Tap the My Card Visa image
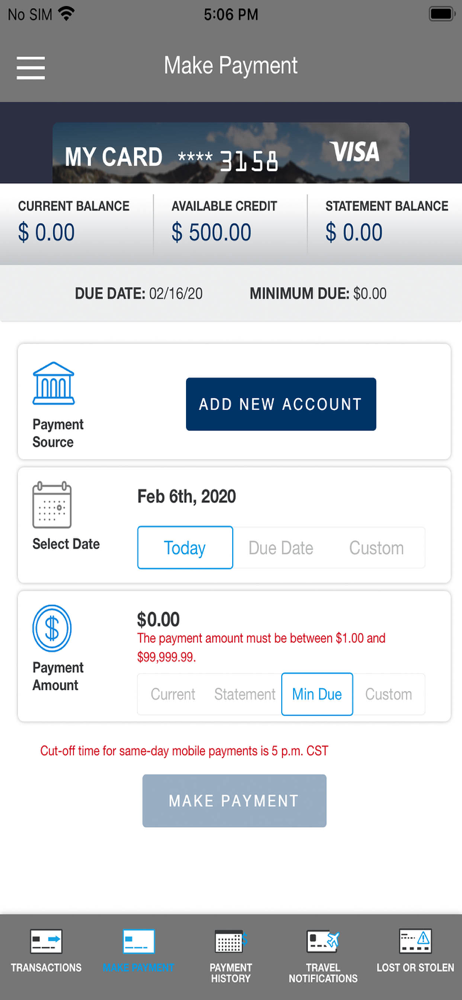Viewport: 462px width, 1000px height. pos(231,153)
